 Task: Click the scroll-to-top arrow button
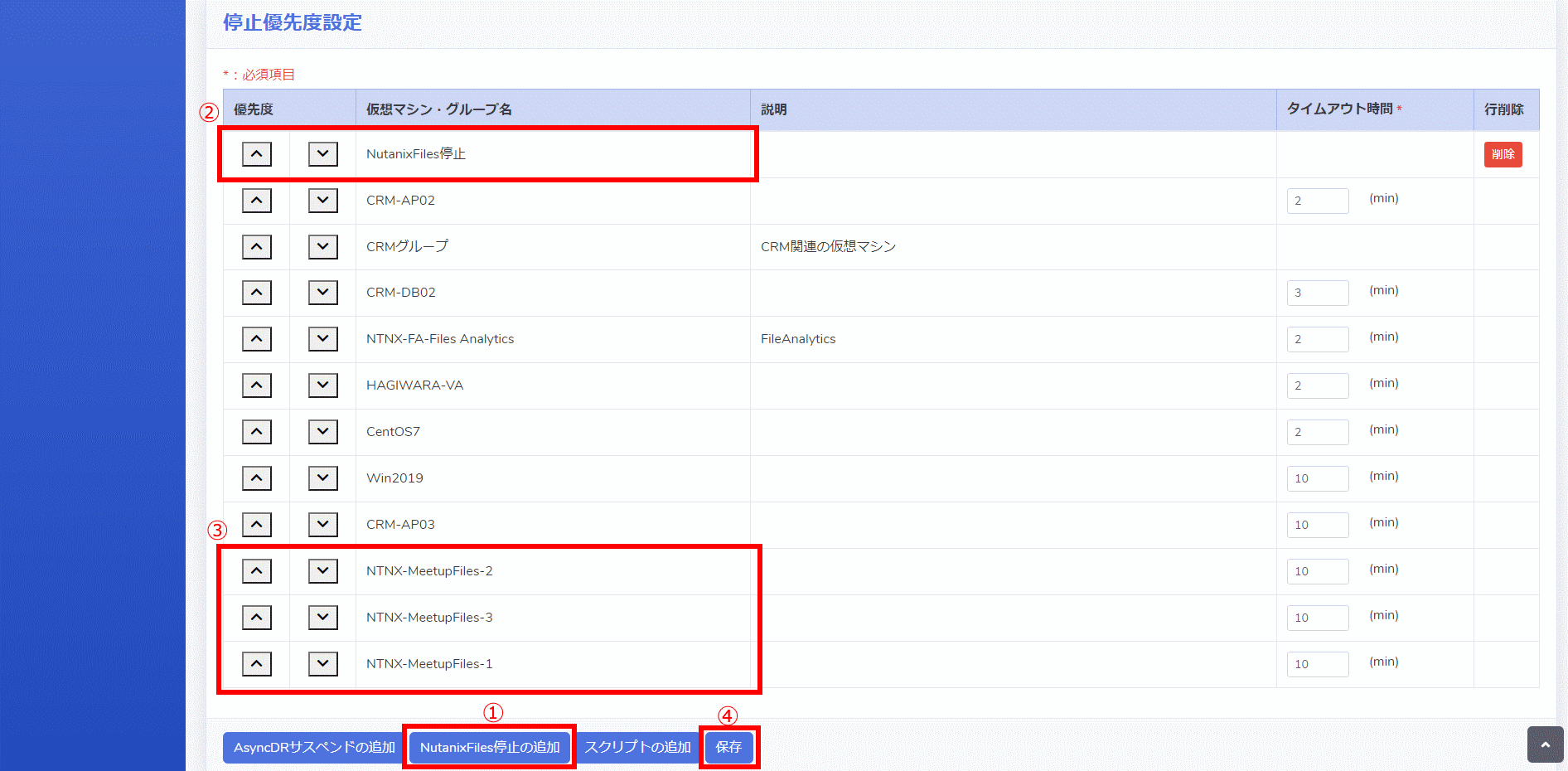coord(1545,744)
